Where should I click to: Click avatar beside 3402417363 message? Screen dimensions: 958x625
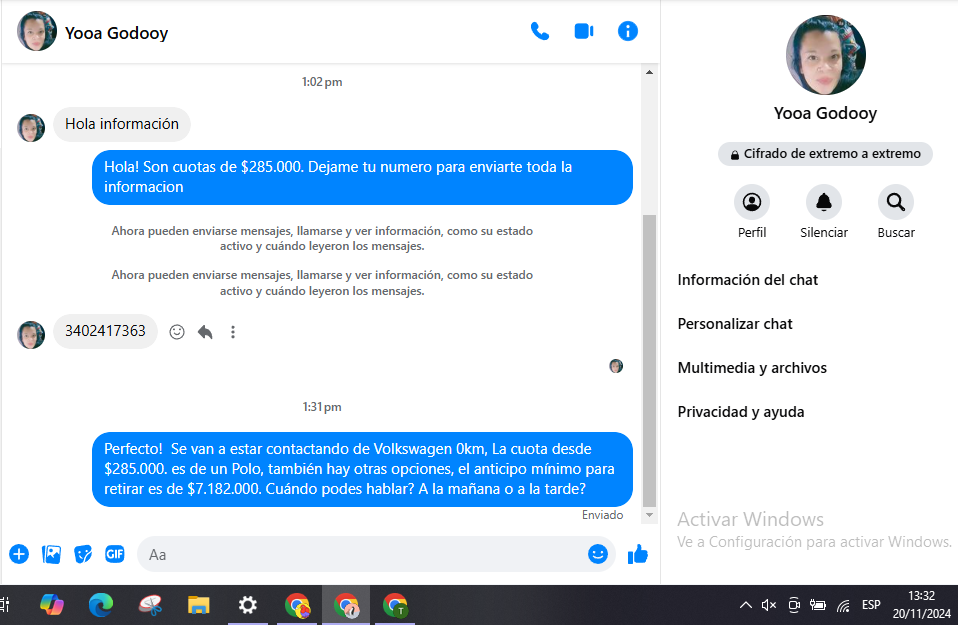(31, 335)
